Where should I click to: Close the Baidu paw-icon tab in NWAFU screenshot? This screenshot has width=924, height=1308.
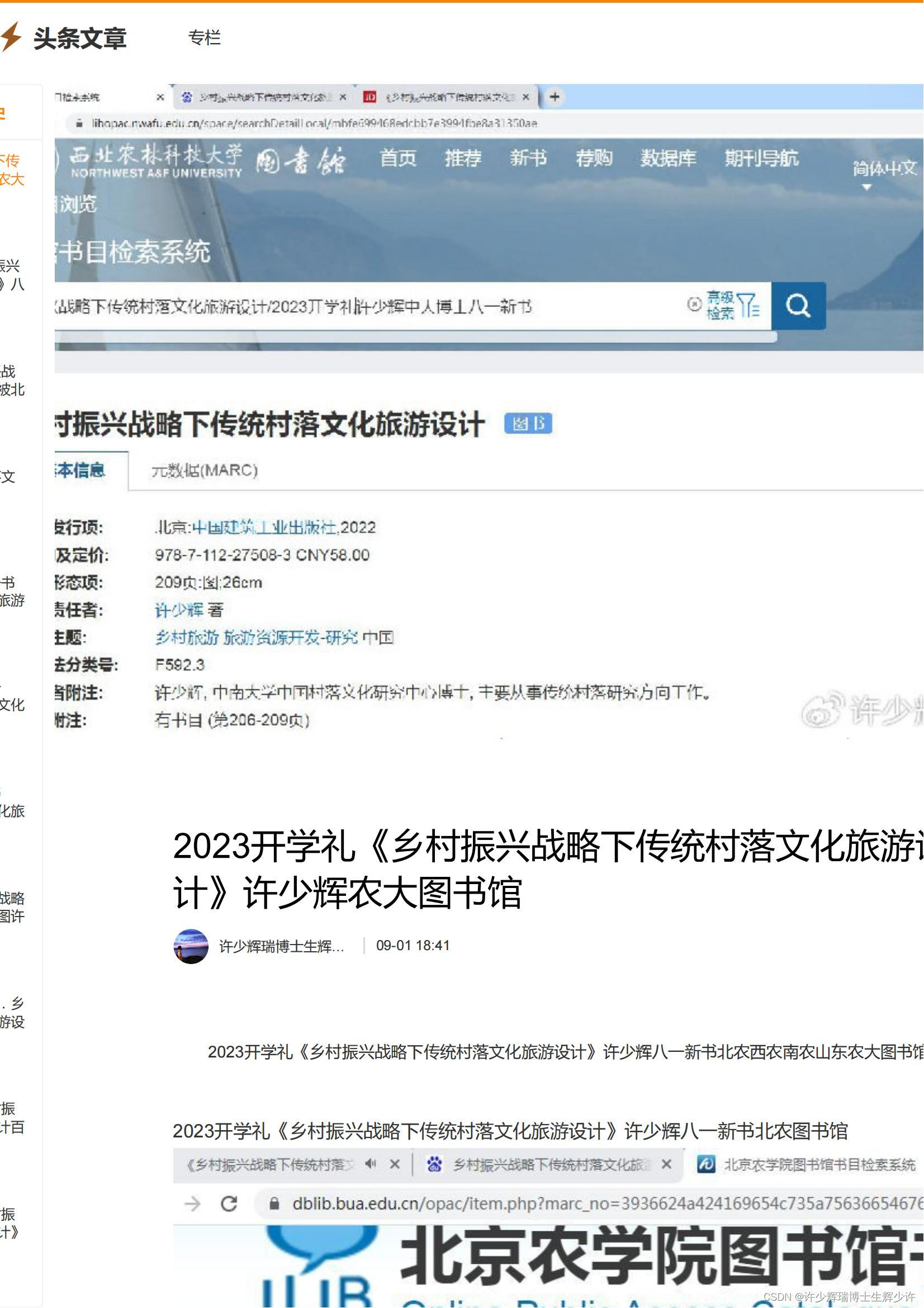pos(343,97)
